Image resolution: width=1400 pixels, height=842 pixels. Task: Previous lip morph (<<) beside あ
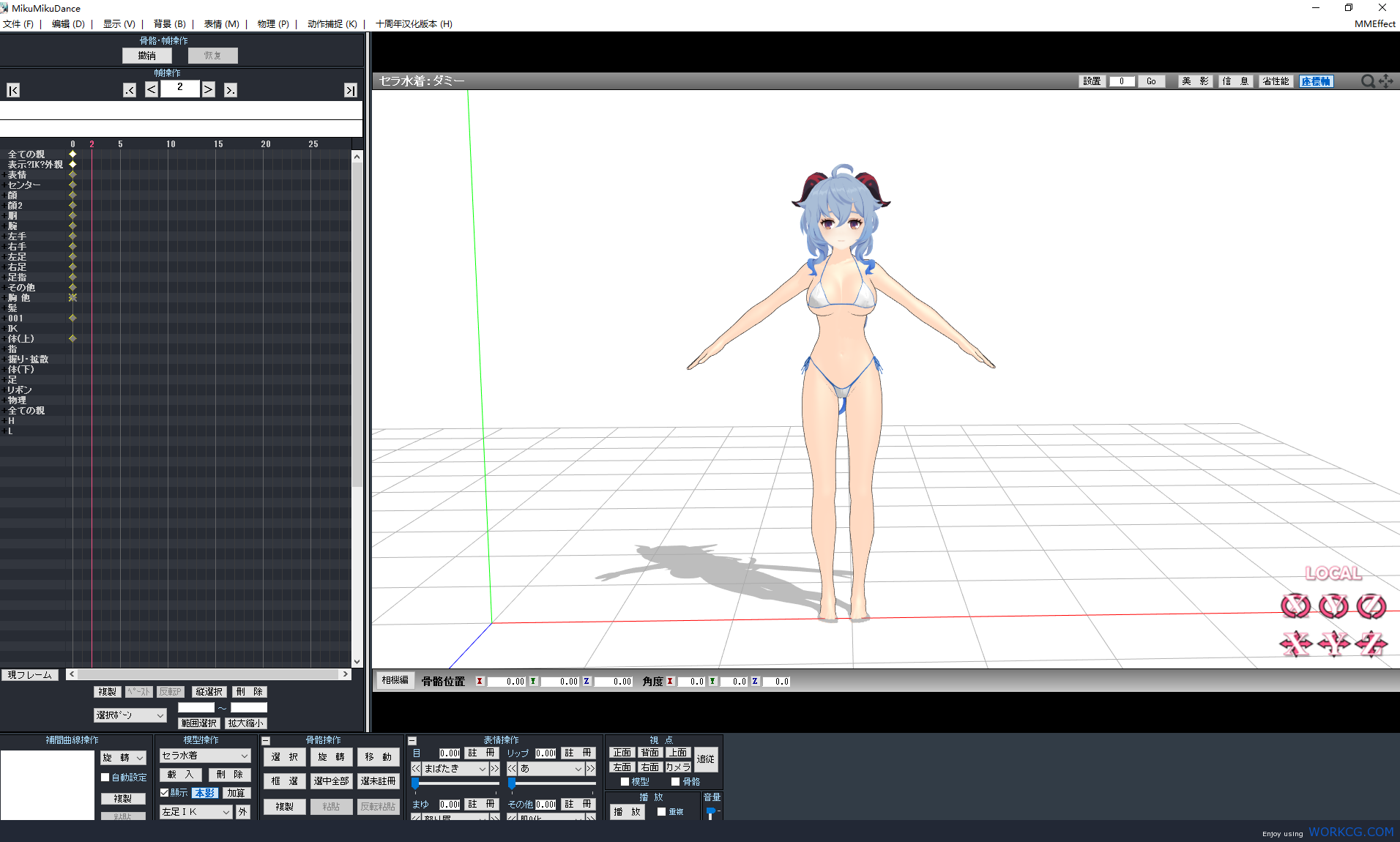tap(512, 769)
